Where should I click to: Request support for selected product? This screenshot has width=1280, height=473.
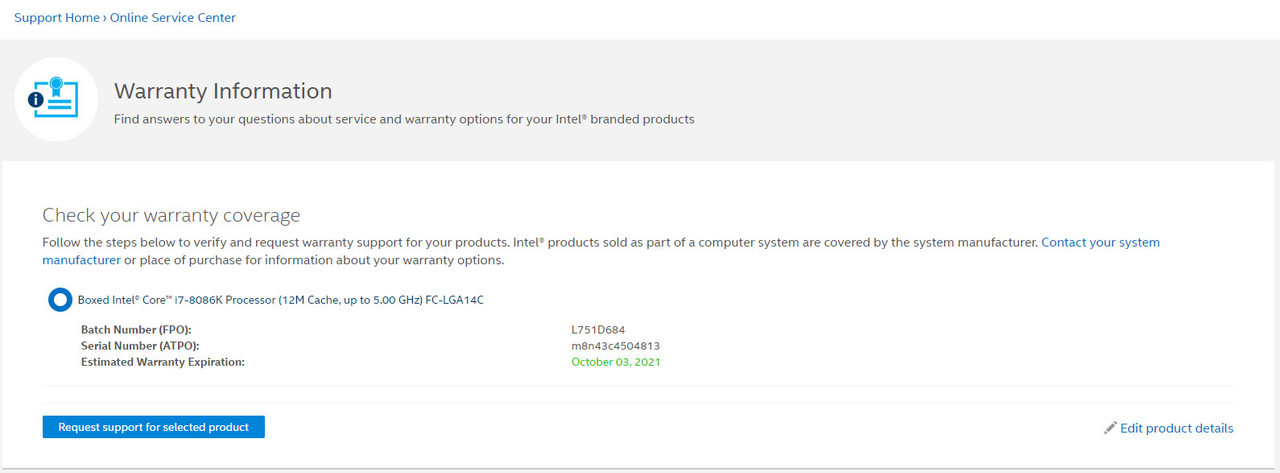(x=153, y=427)
